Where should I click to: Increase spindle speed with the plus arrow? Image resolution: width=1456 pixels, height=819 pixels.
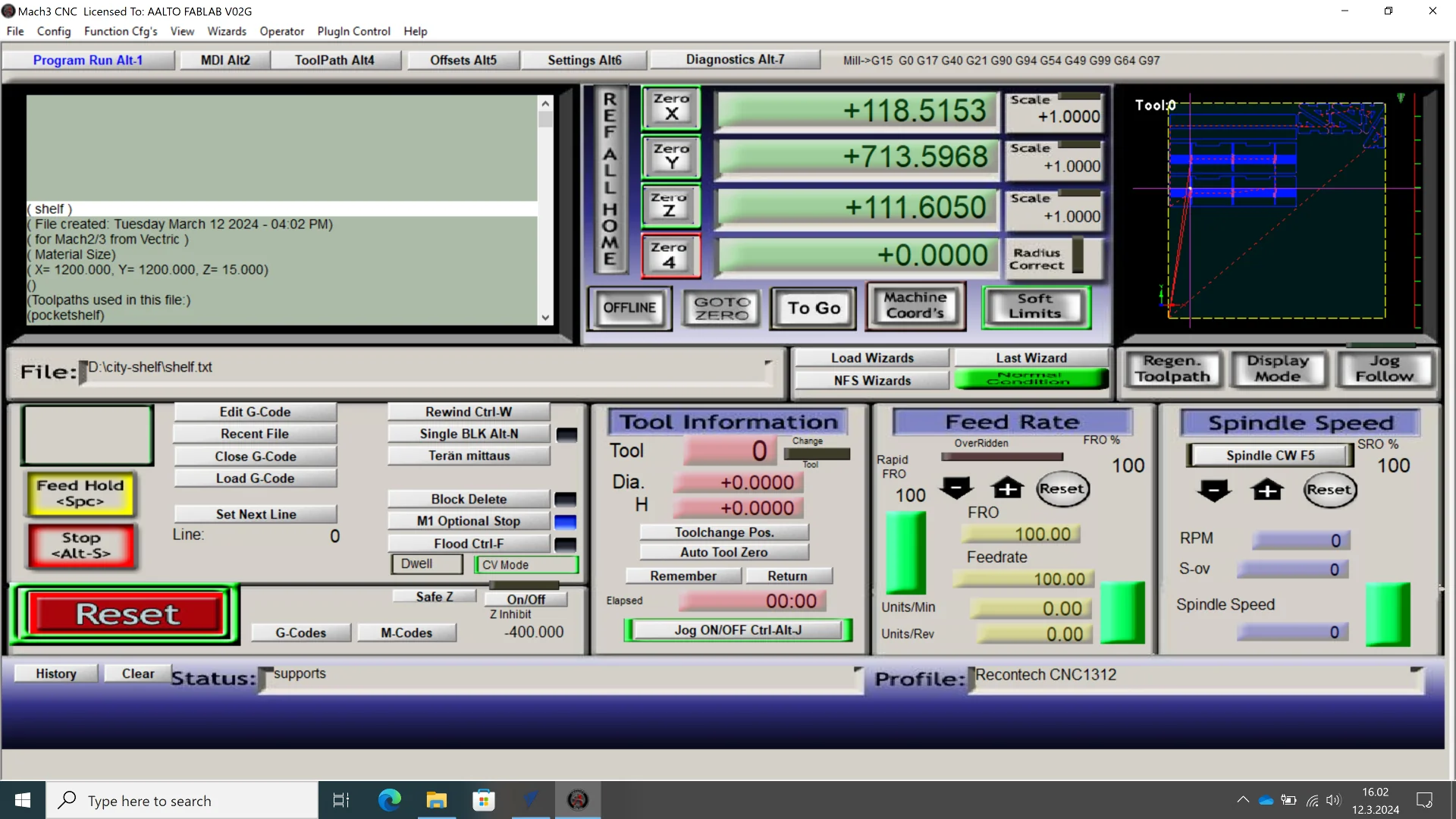tap(1267, 491)
